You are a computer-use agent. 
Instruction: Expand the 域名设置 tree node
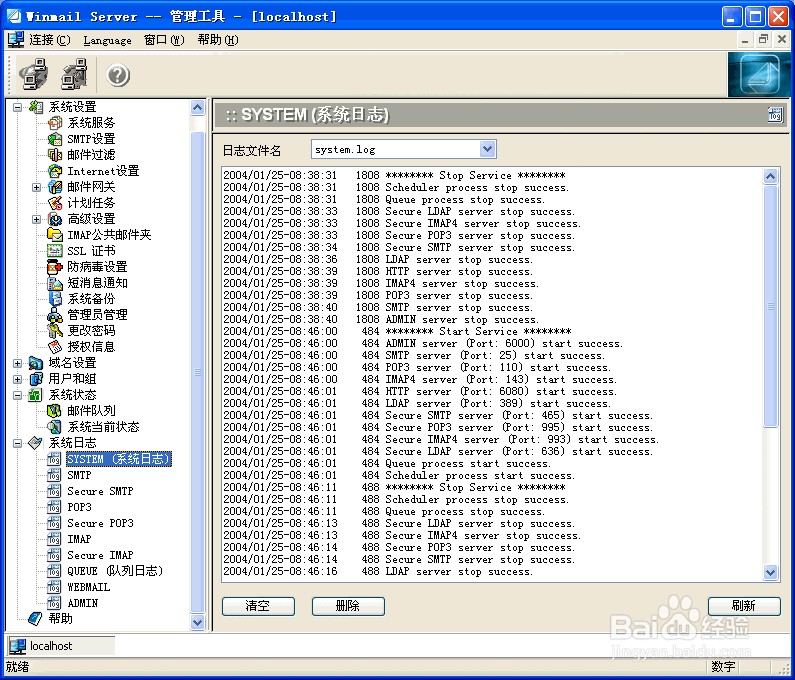point(17,363)
